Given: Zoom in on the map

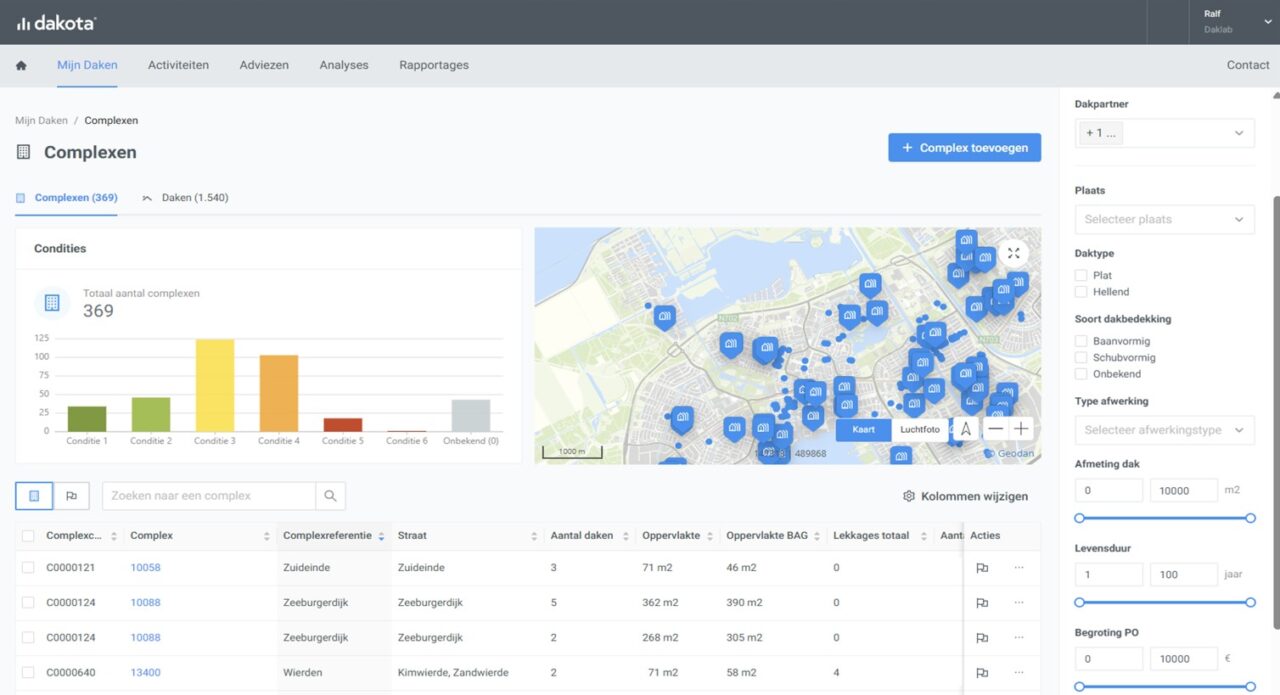Looking at the screenshot, I should [x=1020, y=429].
